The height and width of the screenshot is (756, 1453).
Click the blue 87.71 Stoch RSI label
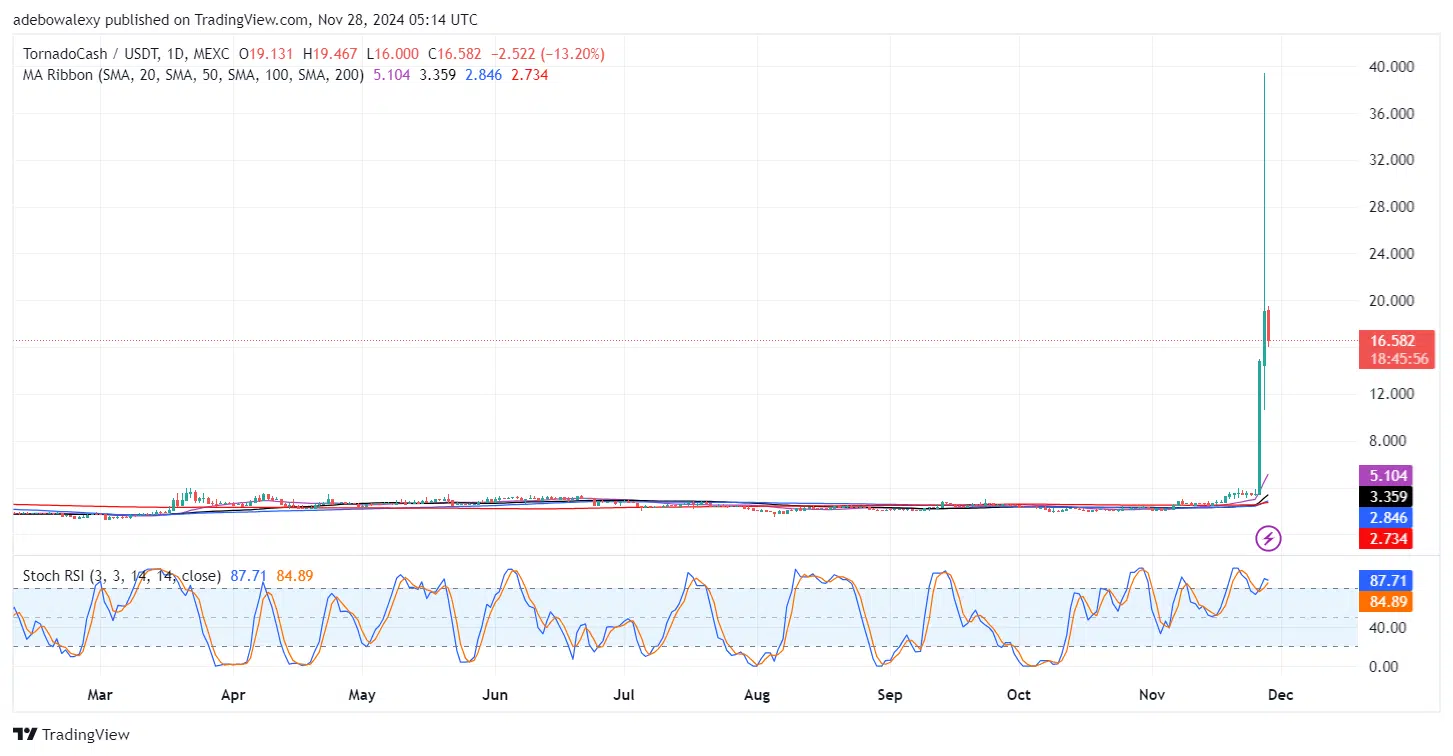[1395, 580]
